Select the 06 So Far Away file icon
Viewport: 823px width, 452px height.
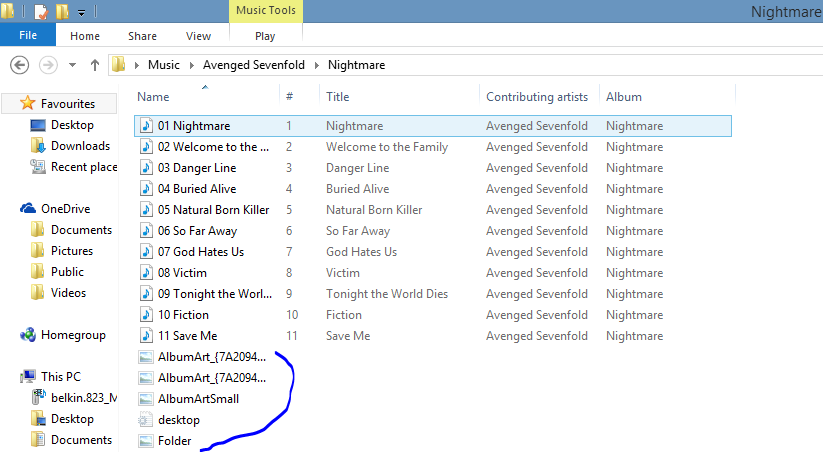tap(146, 231)
